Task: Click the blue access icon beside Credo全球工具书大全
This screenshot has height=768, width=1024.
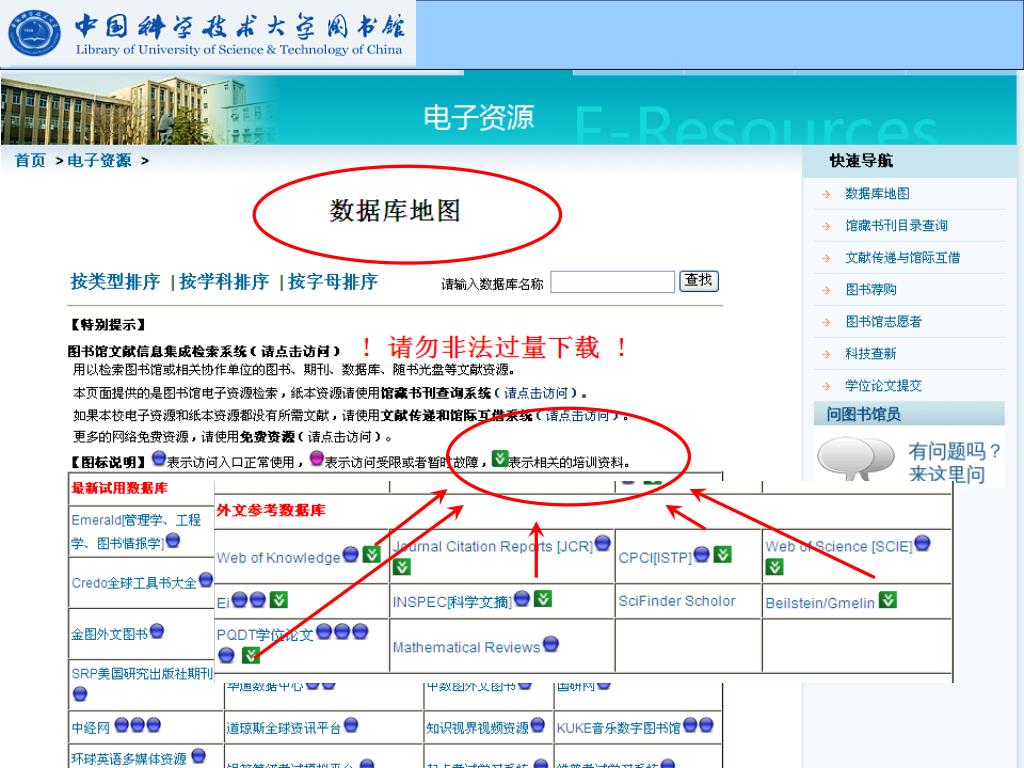Action: (206, 579)
